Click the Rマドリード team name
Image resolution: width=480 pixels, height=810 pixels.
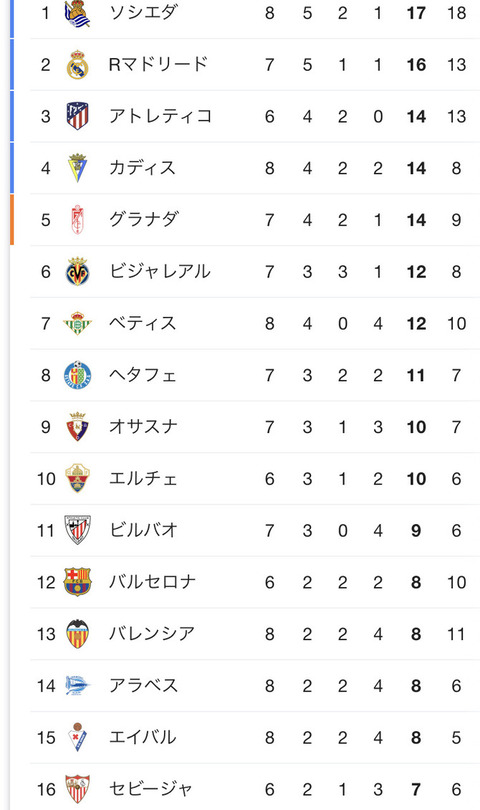tap(159, 65)
